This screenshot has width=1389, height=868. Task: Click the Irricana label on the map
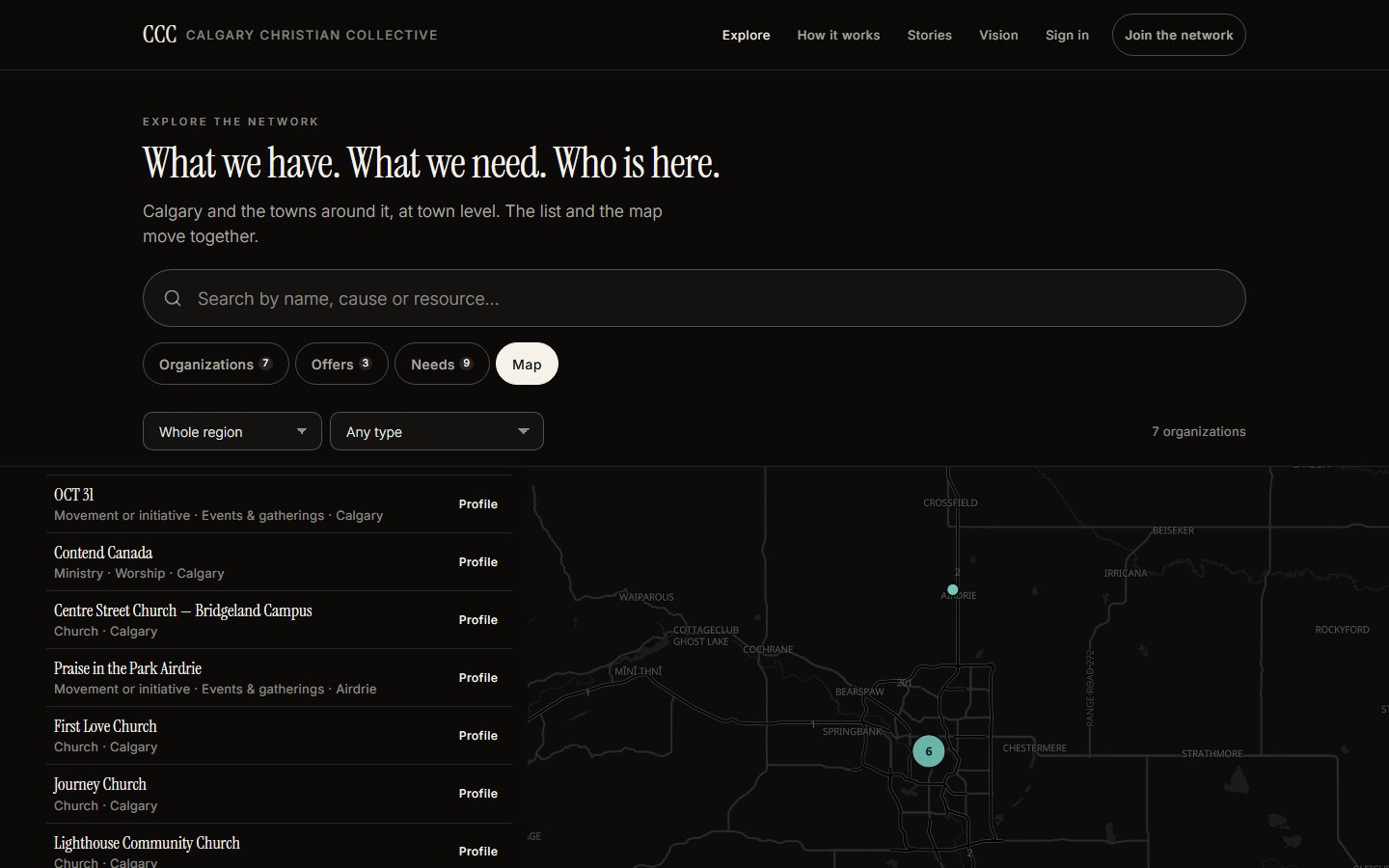[x=1126, y=573]
